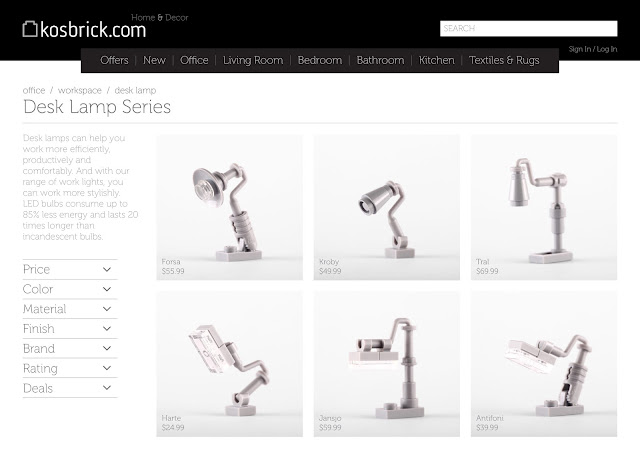Click the workspace breadcrumb link
Screen dimensions: 640x452
click(x=80, y=90)
